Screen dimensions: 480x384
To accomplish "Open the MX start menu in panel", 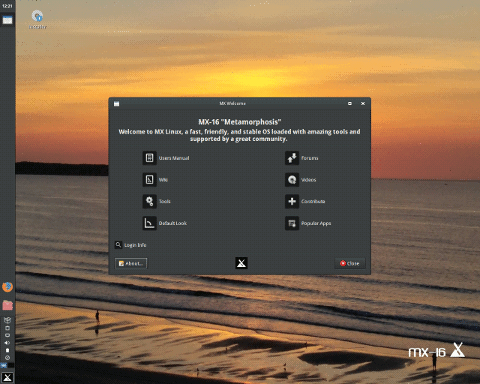I will point(7,378).
